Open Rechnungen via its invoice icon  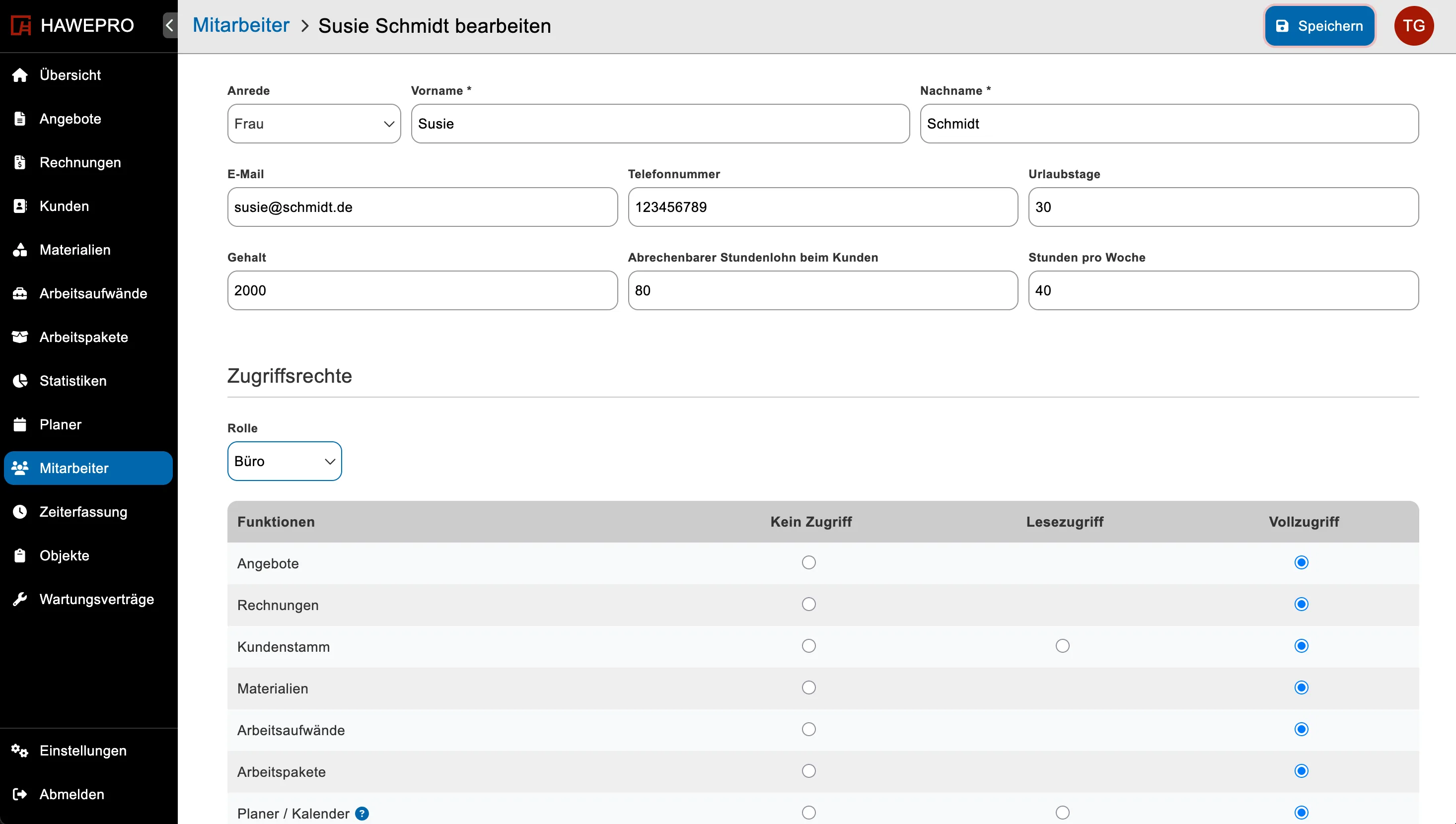[x=20, y=162]
